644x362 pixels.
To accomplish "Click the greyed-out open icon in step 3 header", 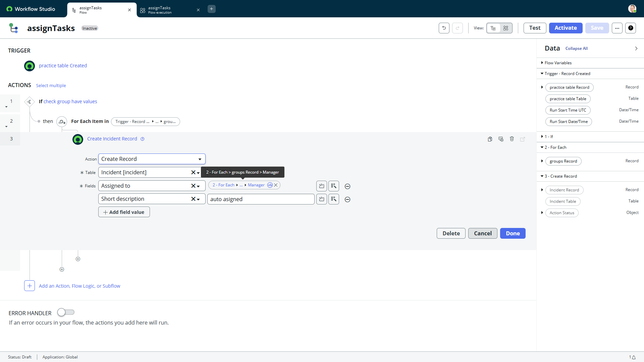I will (x=522, y=139).
